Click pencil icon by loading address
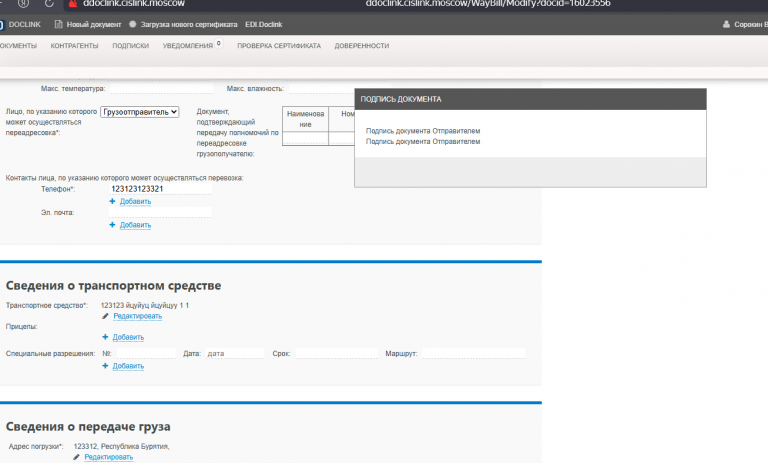The height and width of the screenshot is (463, 768). coord(76,457)
